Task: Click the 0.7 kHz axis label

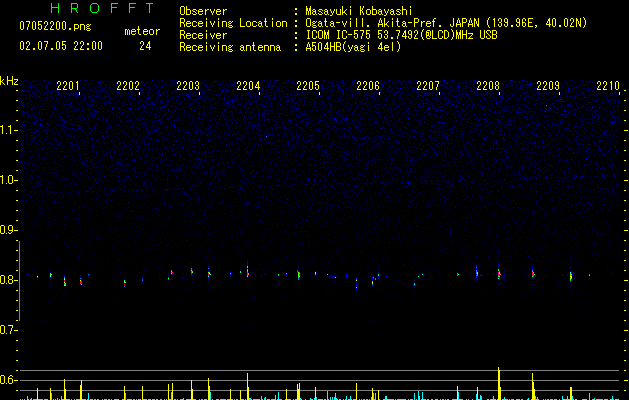Action: point(9,330)
